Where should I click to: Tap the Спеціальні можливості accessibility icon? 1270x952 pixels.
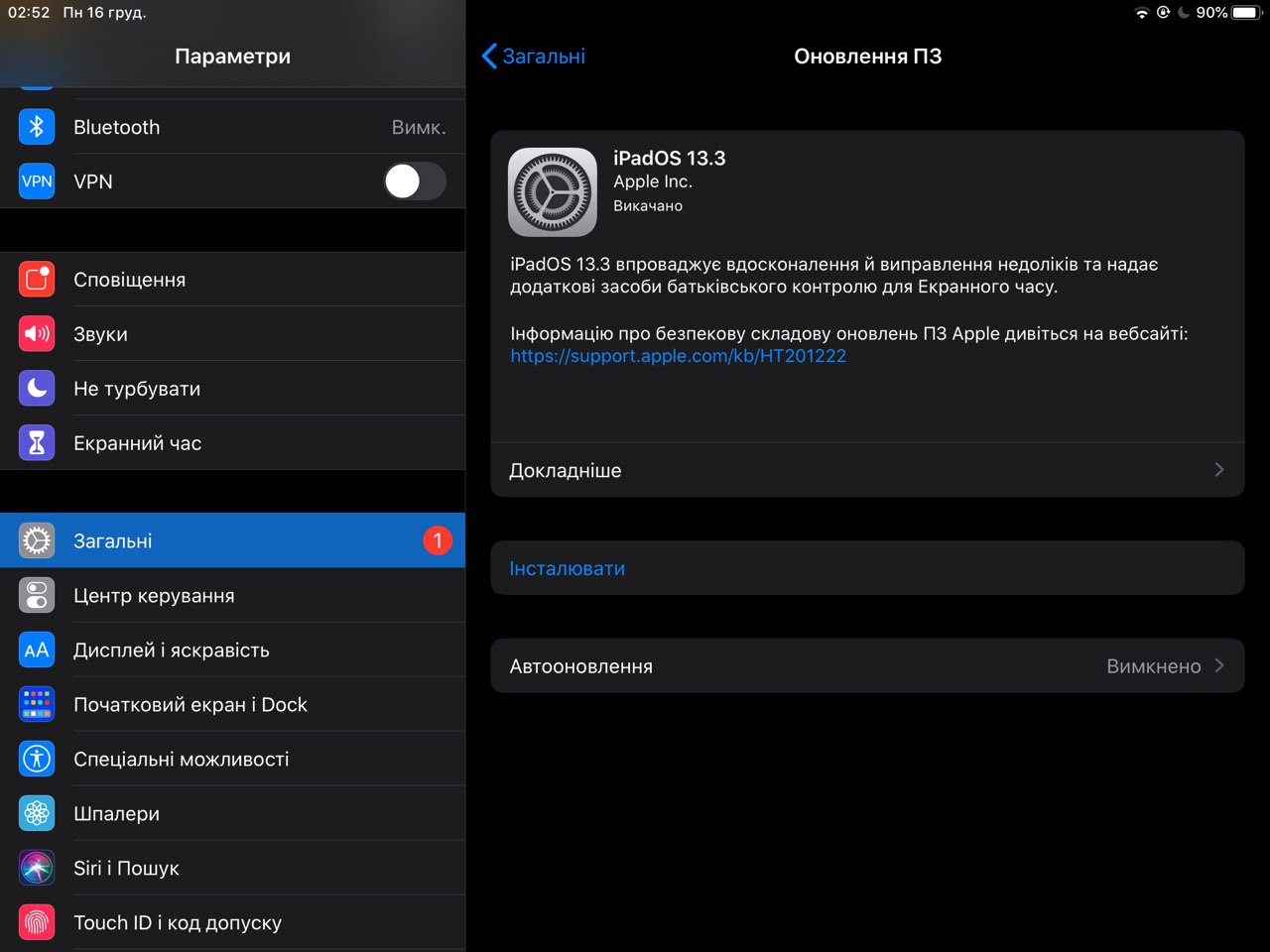click(37, 759)
